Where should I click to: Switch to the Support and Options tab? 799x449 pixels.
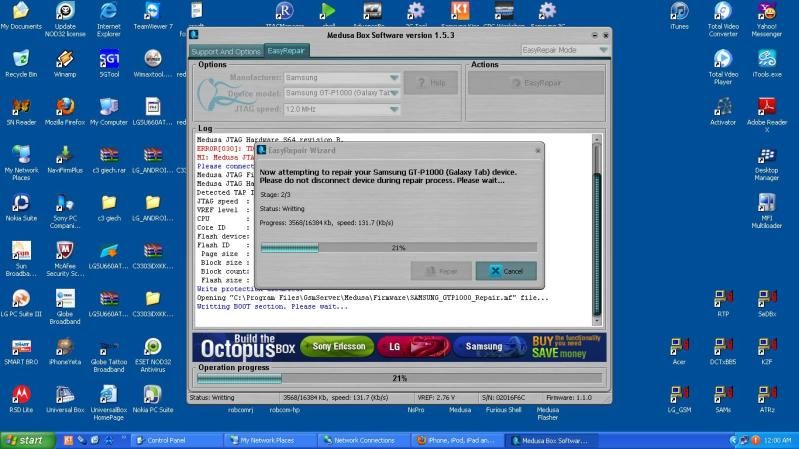[226, 51]
